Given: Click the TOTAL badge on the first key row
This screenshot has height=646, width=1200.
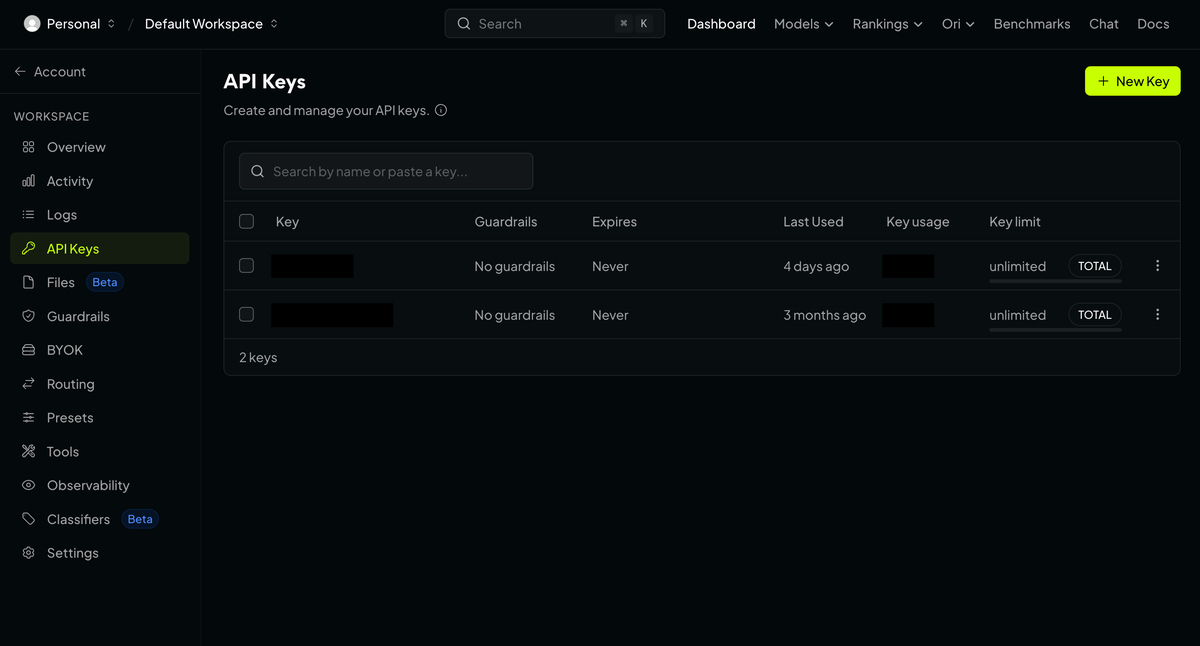Looking at the screenshot, I should pyautogui.click(x=1095, y=266).
